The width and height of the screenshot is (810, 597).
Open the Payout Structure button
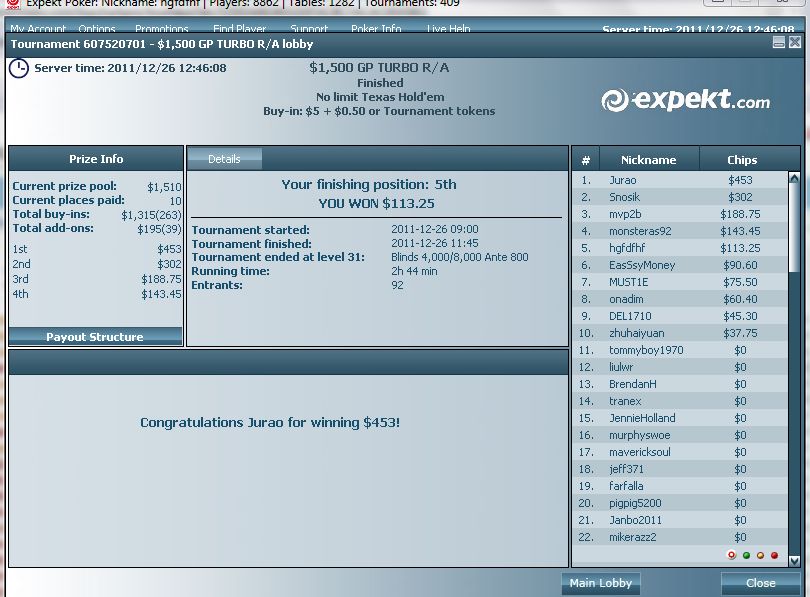coord(95,337)
